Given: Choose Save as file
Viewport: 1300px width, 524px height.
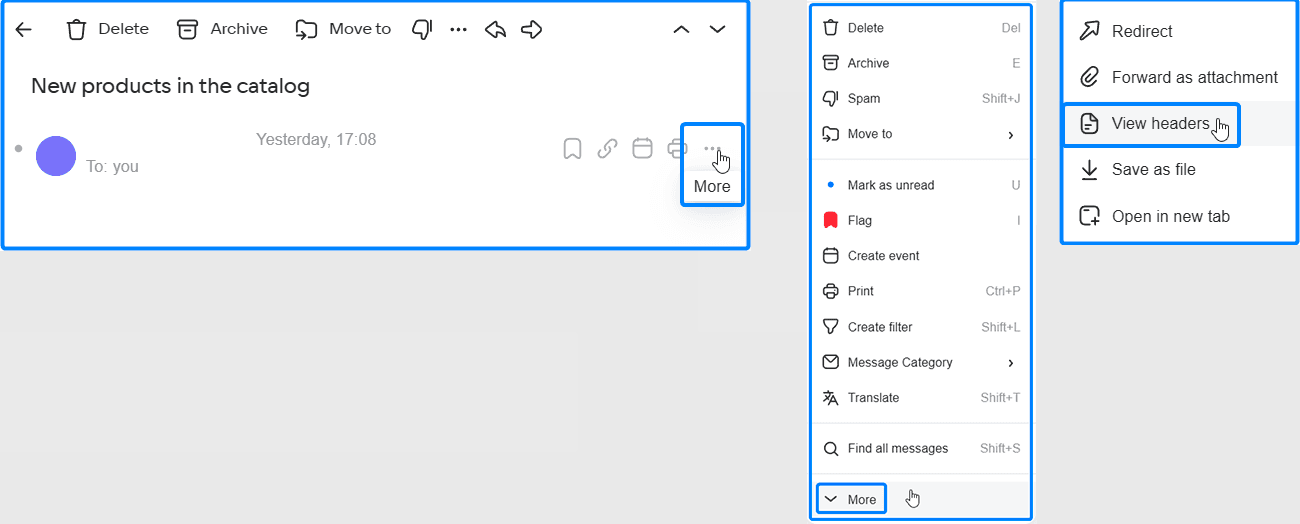Looking at the screenshot, I should tap(1179, 170).
